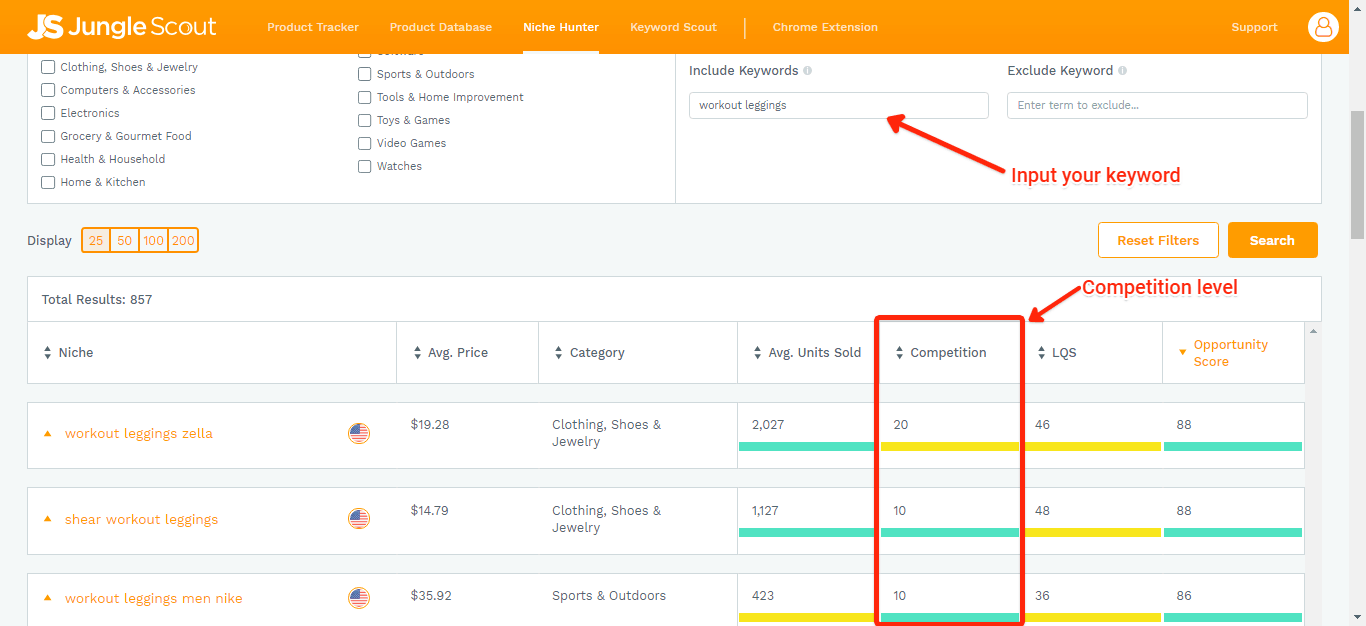This screenshot has width=1366, height=626.
Task: Check the Video Games category box
Action: [365, 143]
